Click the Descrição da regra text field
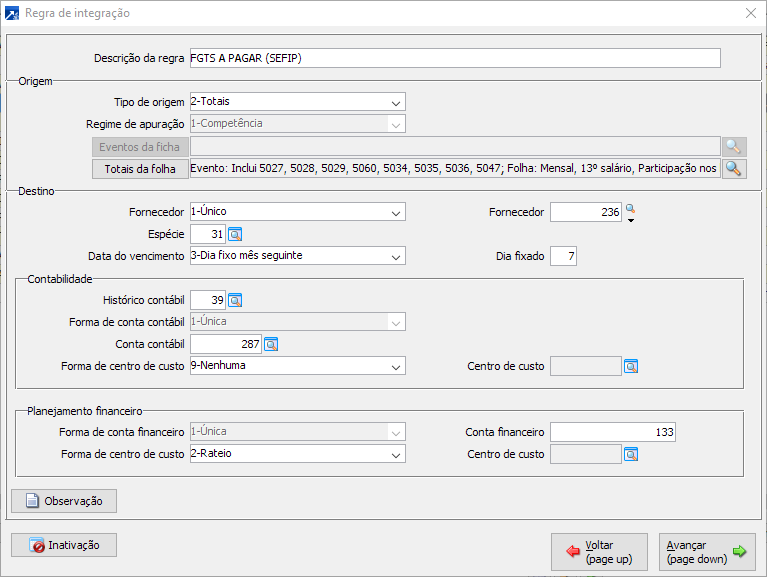Image resolution: width=771 pixels, height=579 pixels. (454, 58)
